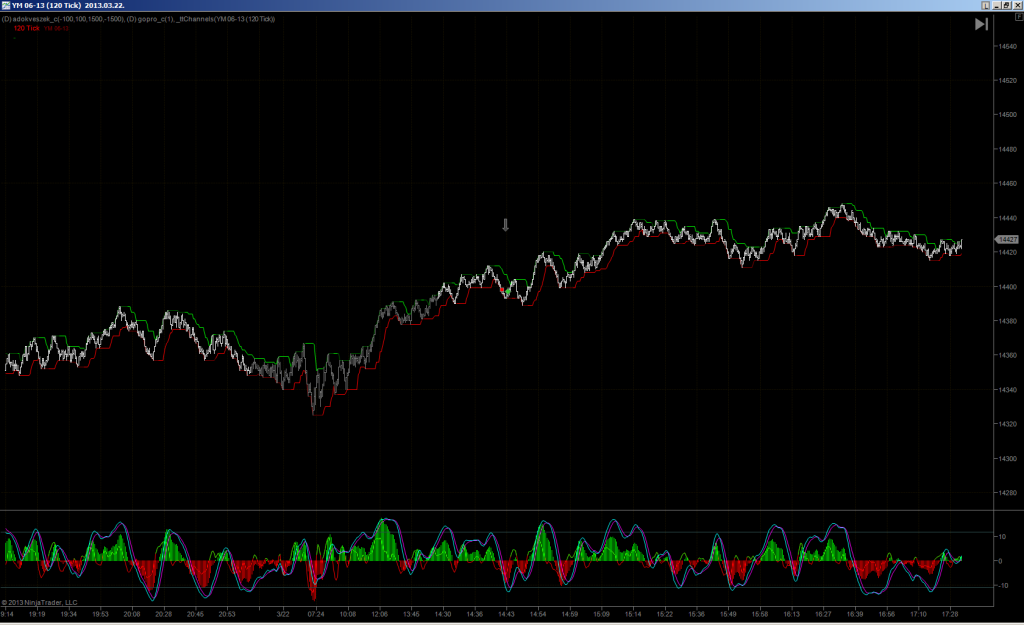Image resolution: width=1024 pixels, height=625 pixels.
Task: Click the 14280 price axis label
Action: 1008,493
